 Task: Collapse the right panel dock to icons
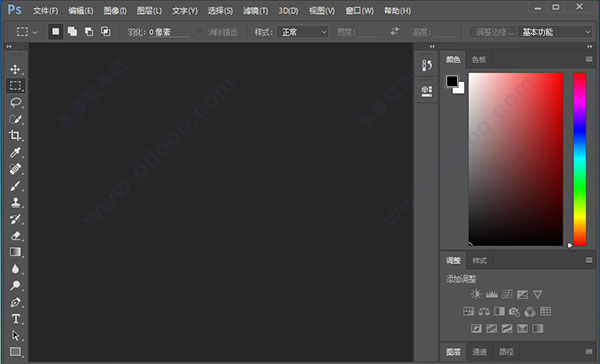(589, 46)
